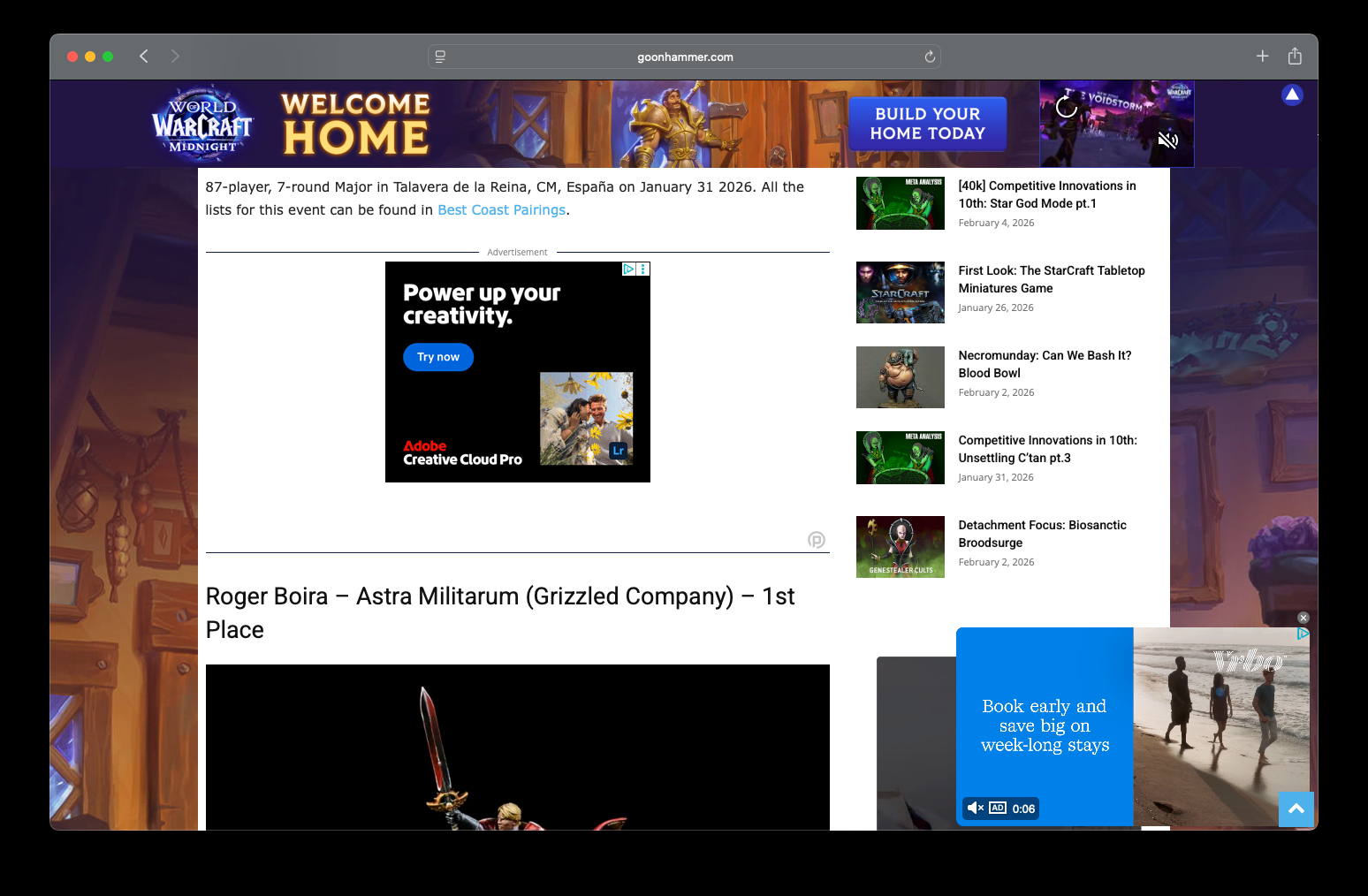
Task: Reload the goonhammer.com page
Action: click(x=930, y=57)
